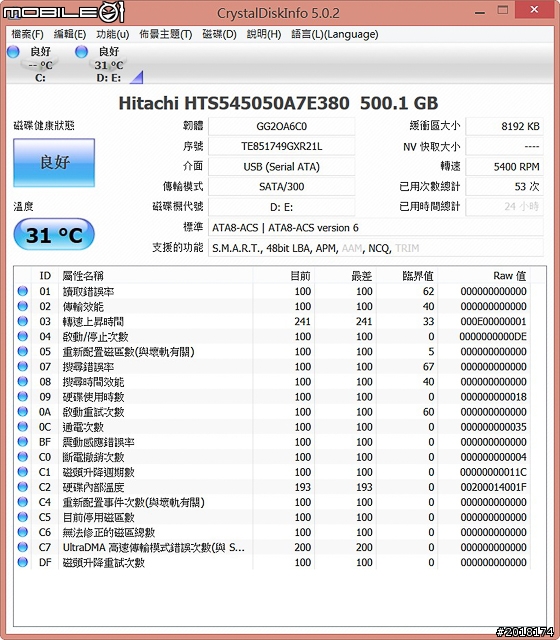The image size is (560, 640).
Task: Click the status orb of row 05
Action: [22, 351]
